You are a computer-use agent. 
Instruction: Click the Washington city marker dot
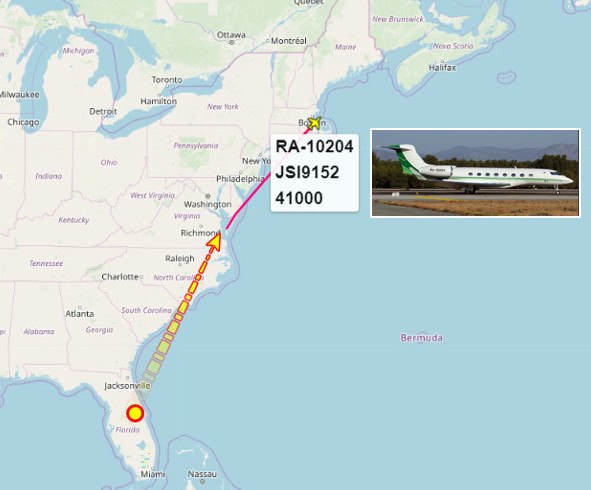(208, 196)
